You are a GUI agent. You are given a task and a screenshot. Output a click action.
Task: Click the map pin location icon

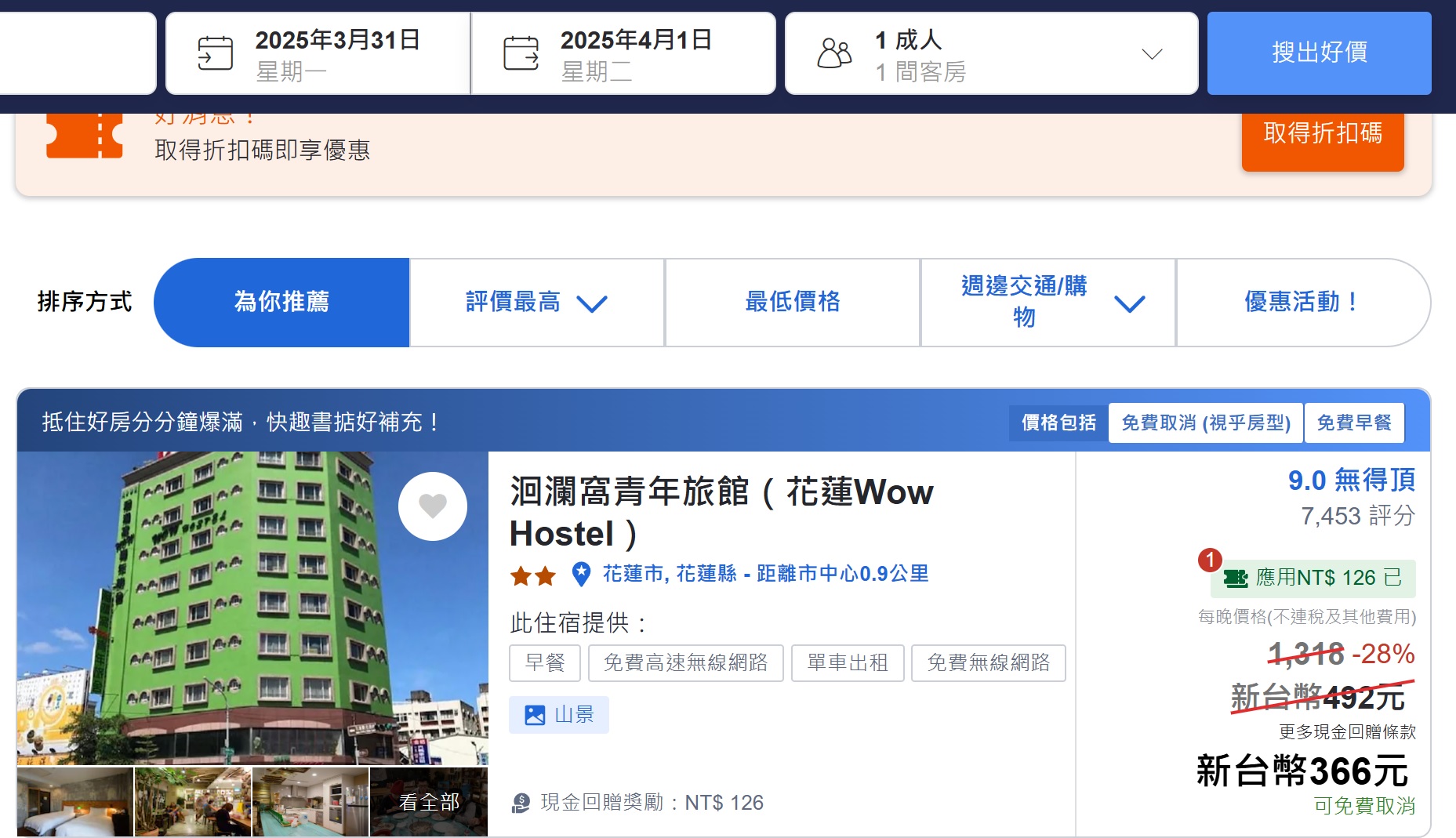(581, 575)
